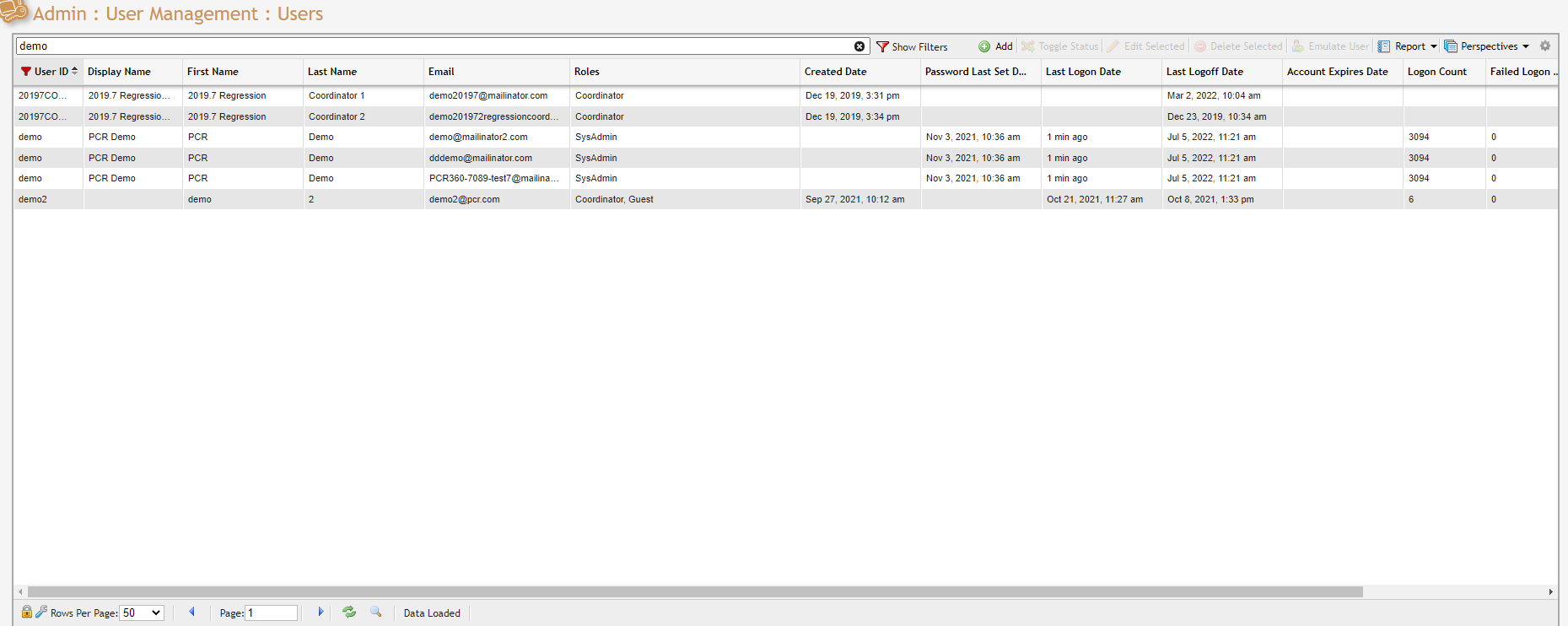Click the padlock icon in the bottom bar
This screenshot has height=626, width=1568.
pyautogui.click(x=26, y=613)
